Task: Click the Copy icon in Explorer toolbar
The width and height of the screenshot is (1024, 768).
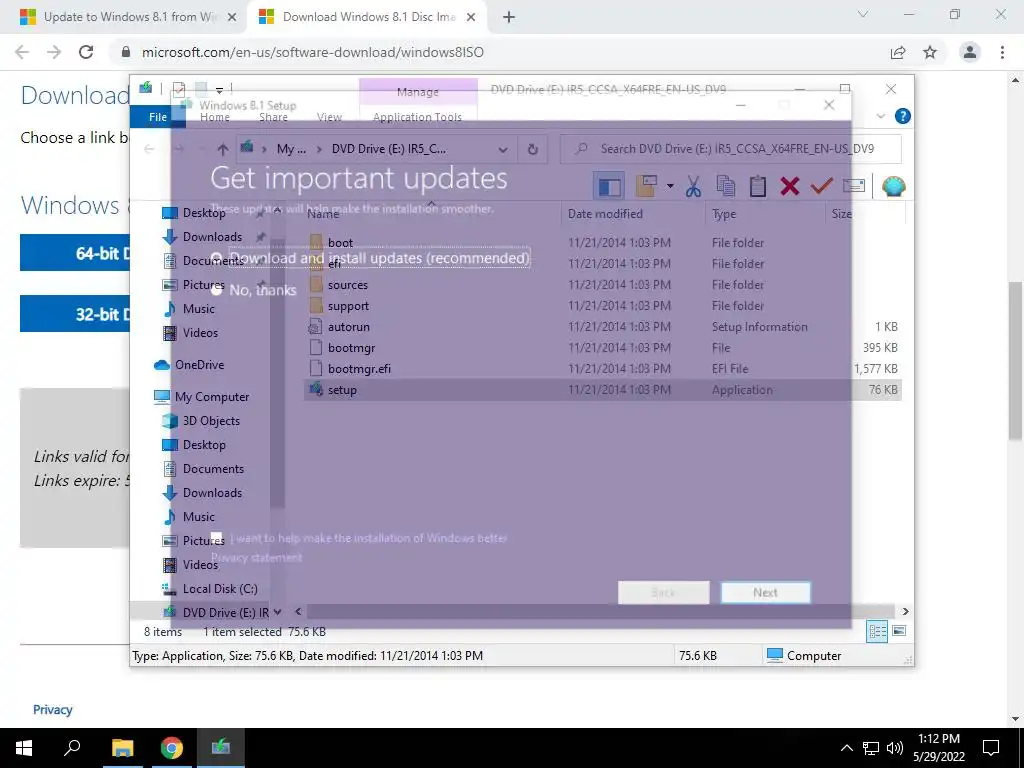Action: coord(726,187)
